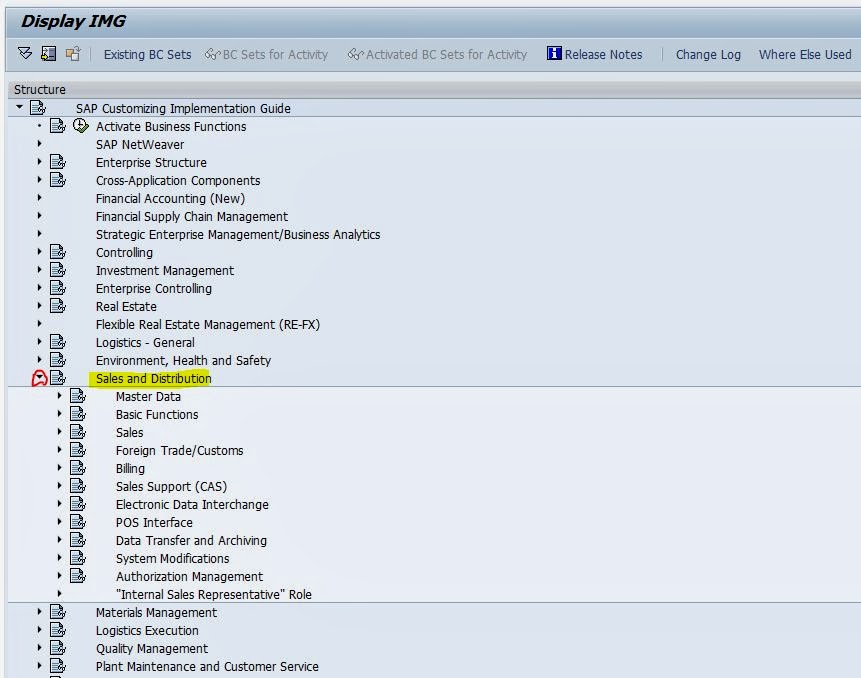Select Plant Maintenance and Customer Service
This screenshot has height=678, width=861.
point(207,666)
